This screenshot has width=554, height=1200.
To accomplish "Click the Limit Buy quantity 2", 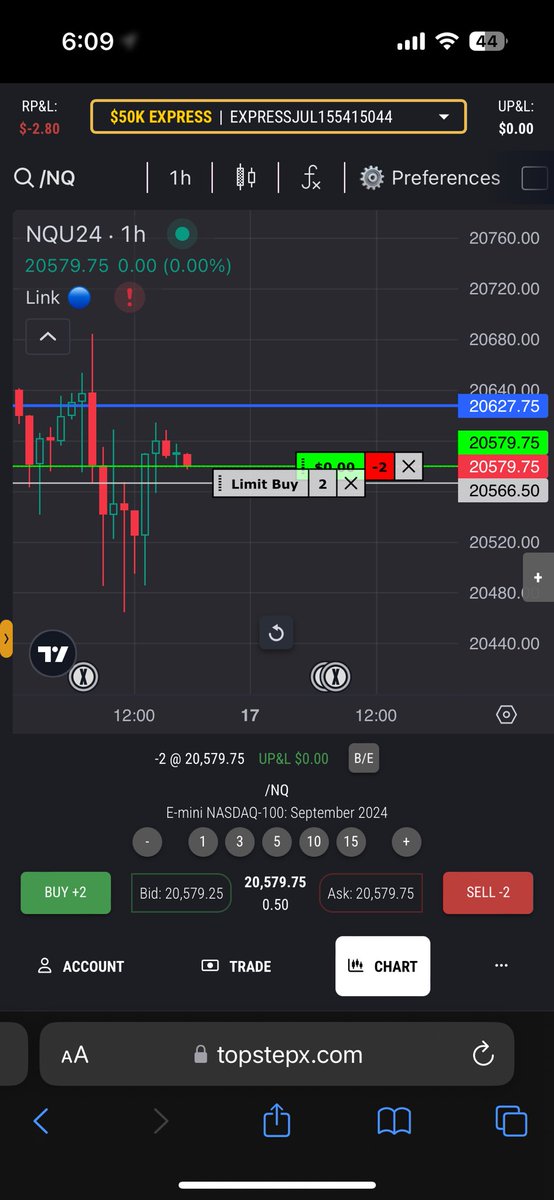I will (x=322, y=484).
